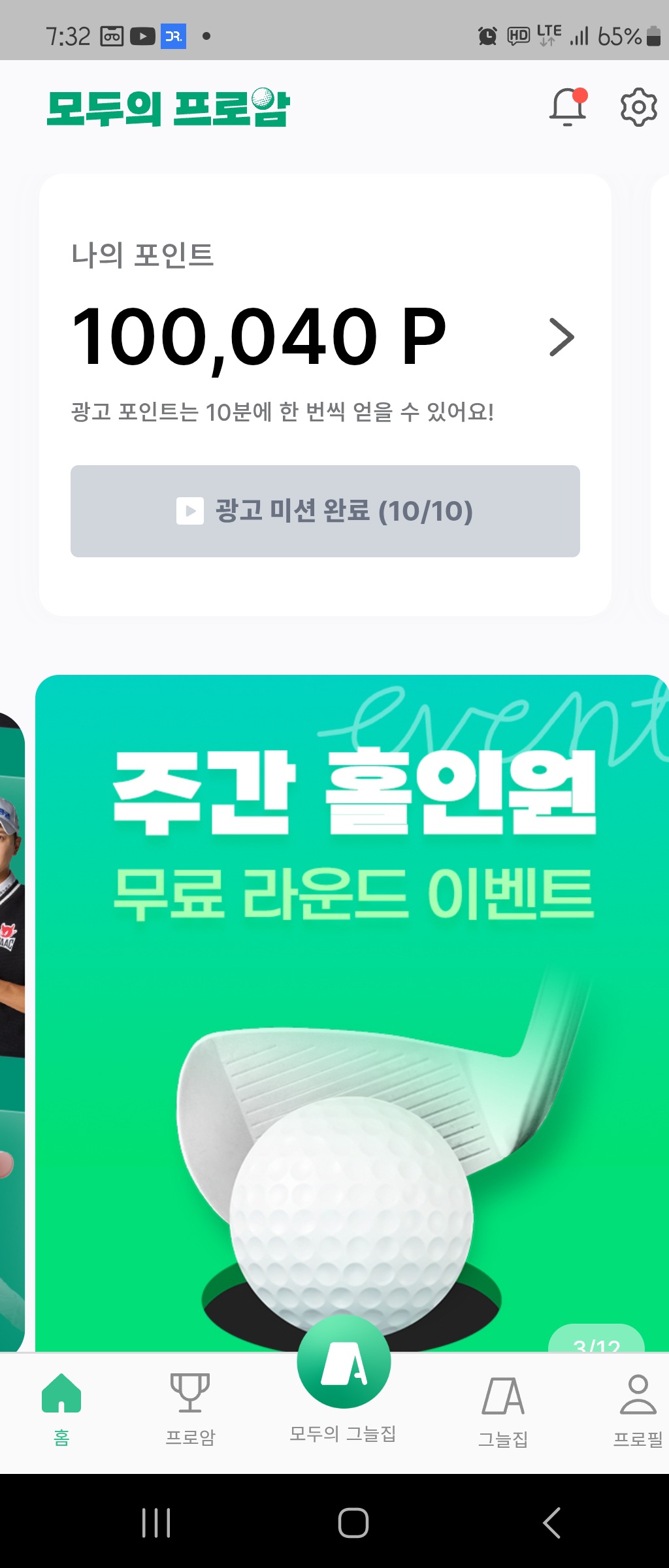This screenshot has height=1568, width=669.
Task: Tap the 홈 house icon
Action: 61,1393
